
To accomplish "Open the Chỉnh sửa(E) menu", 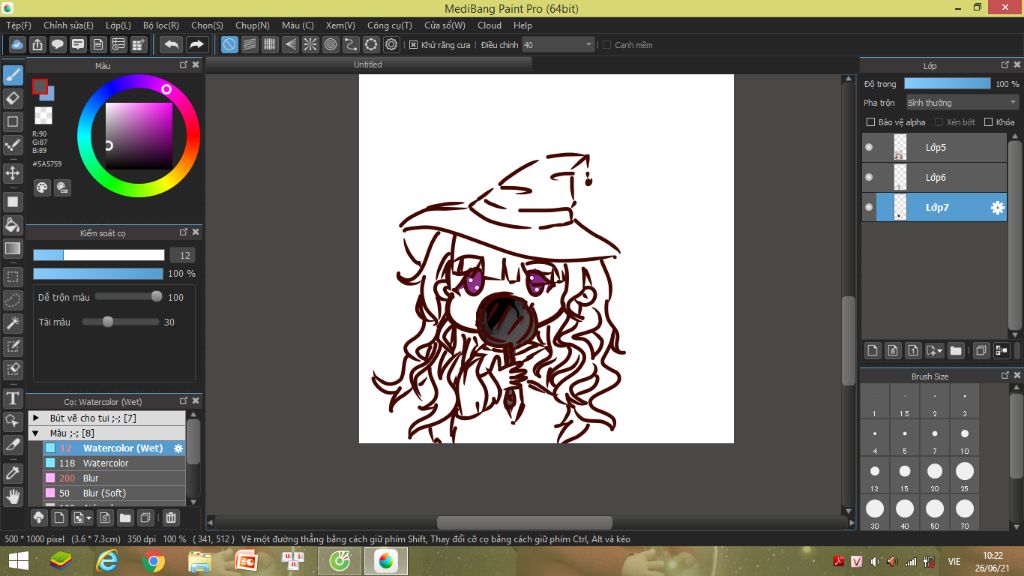I will [69, 25].
